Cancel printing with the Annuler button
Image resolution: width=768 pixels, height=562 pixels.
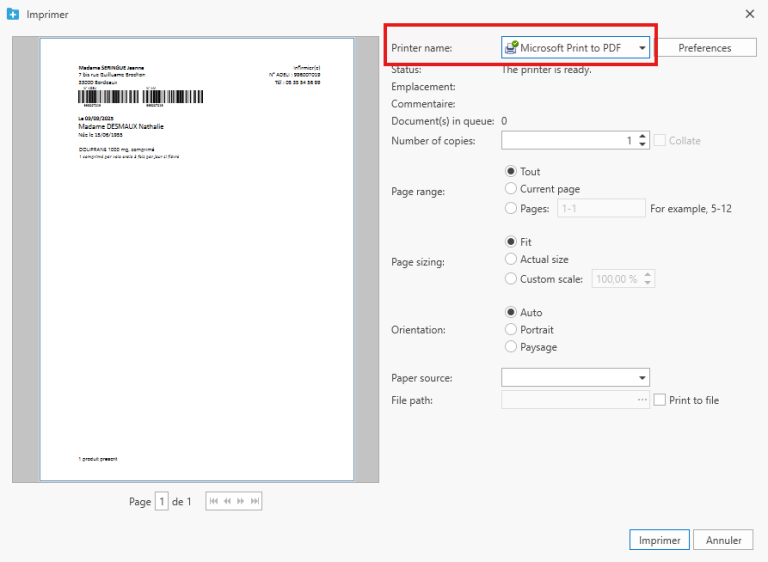(723, 540)
